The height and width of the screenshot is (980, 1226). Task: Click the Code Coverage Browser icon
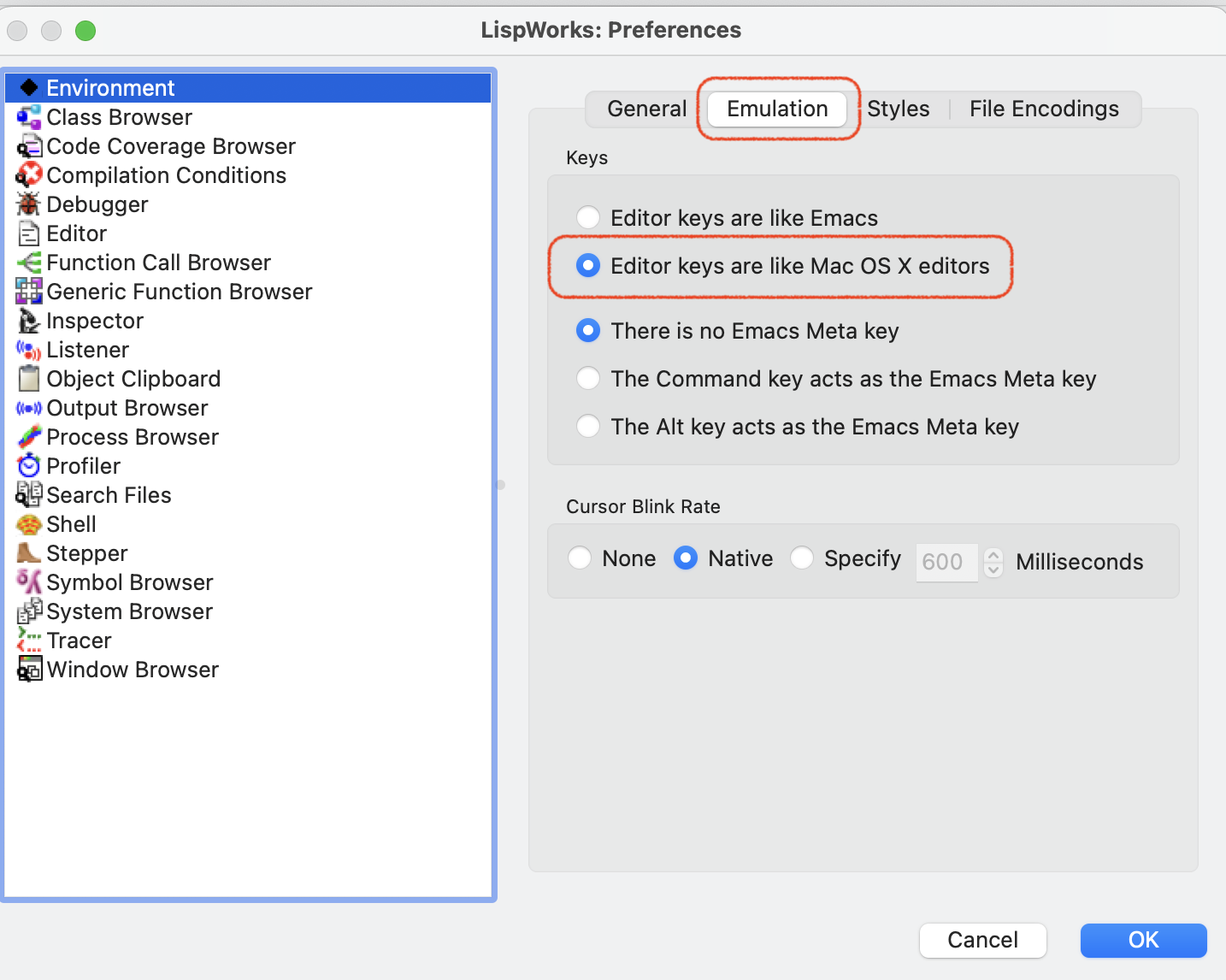[29, 145]
